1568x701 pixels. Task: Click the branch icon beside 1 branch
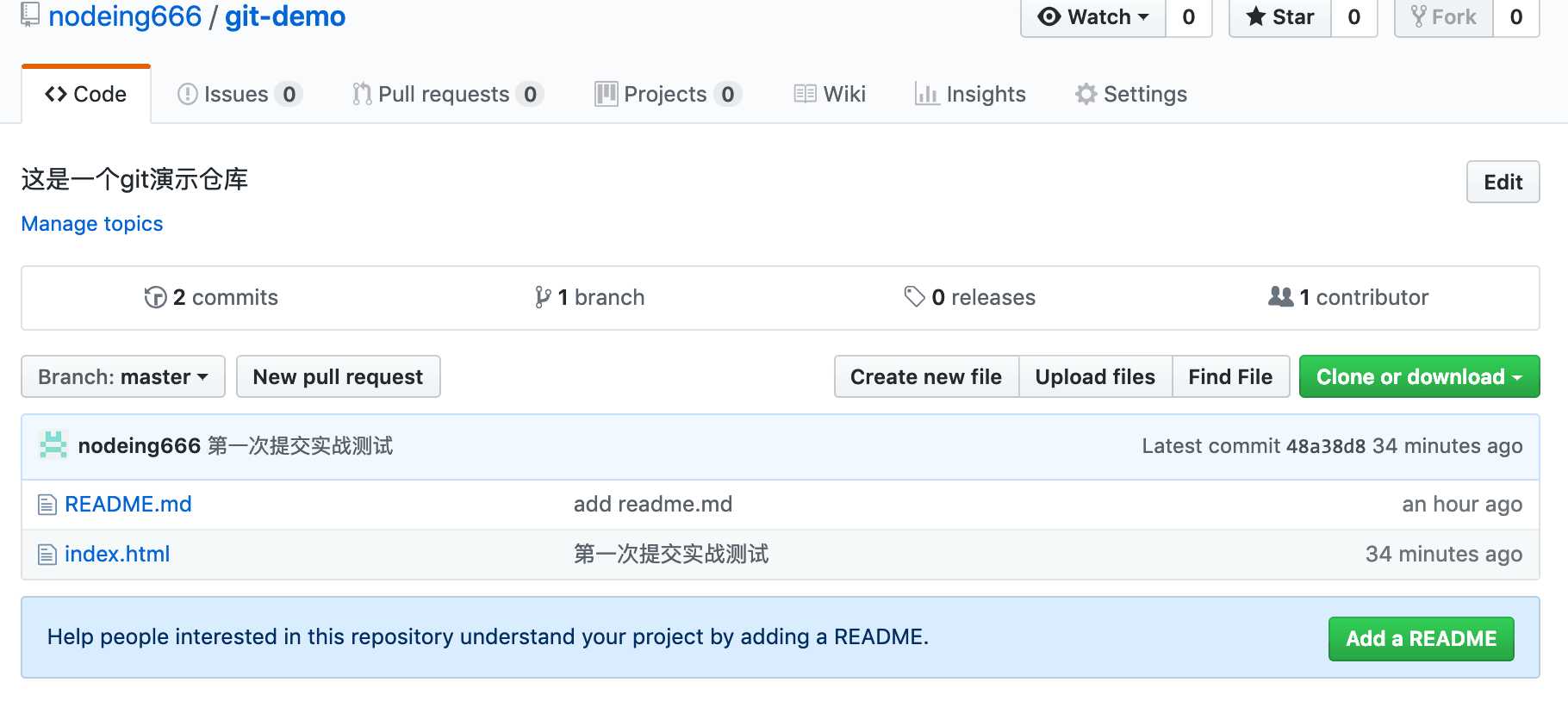[543, 297]
